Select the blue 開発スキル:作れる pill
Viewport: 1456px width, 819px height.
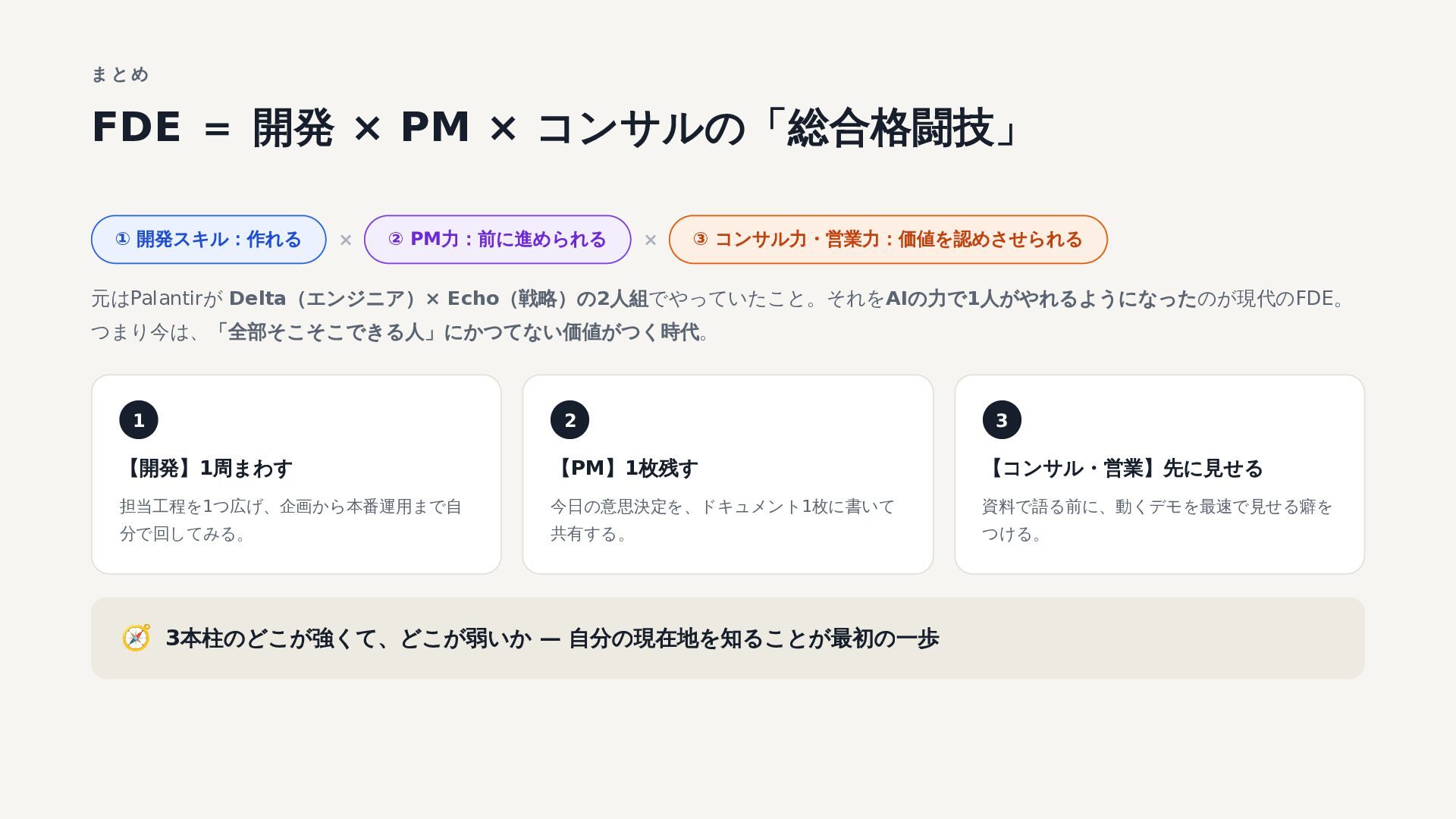(209, 240)
